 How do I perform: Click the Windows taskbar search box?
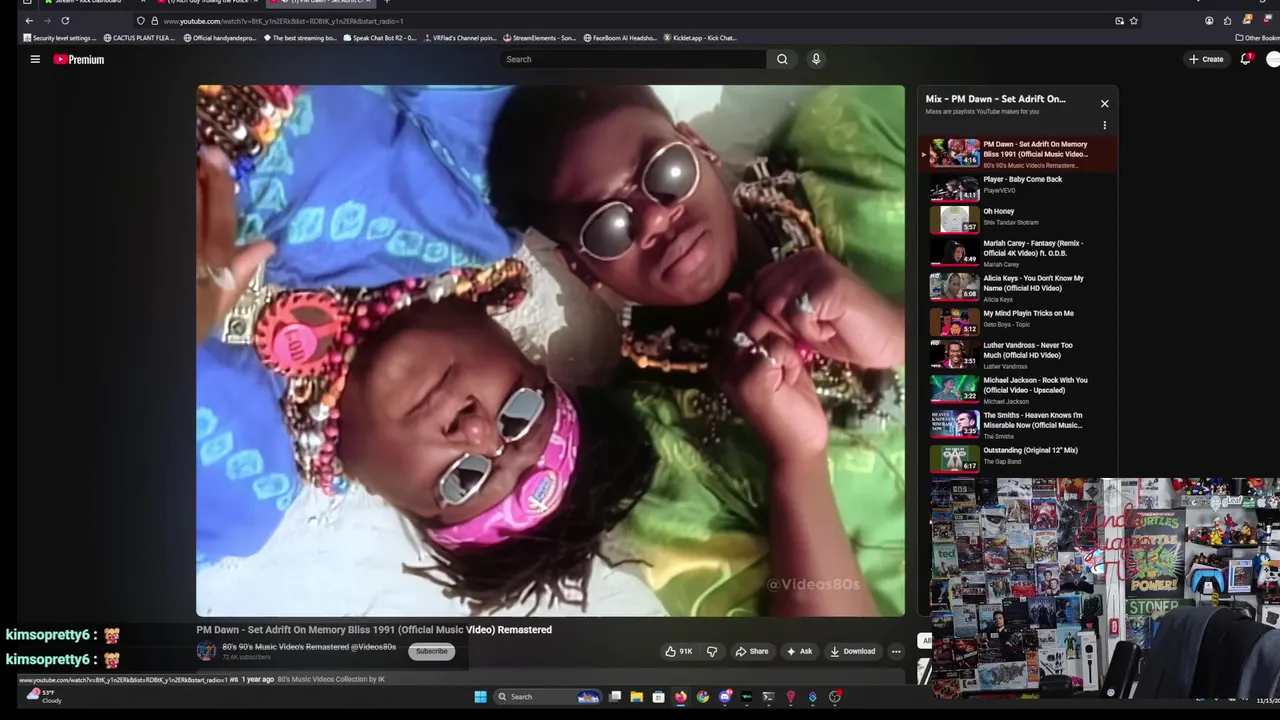coord(547,696)
